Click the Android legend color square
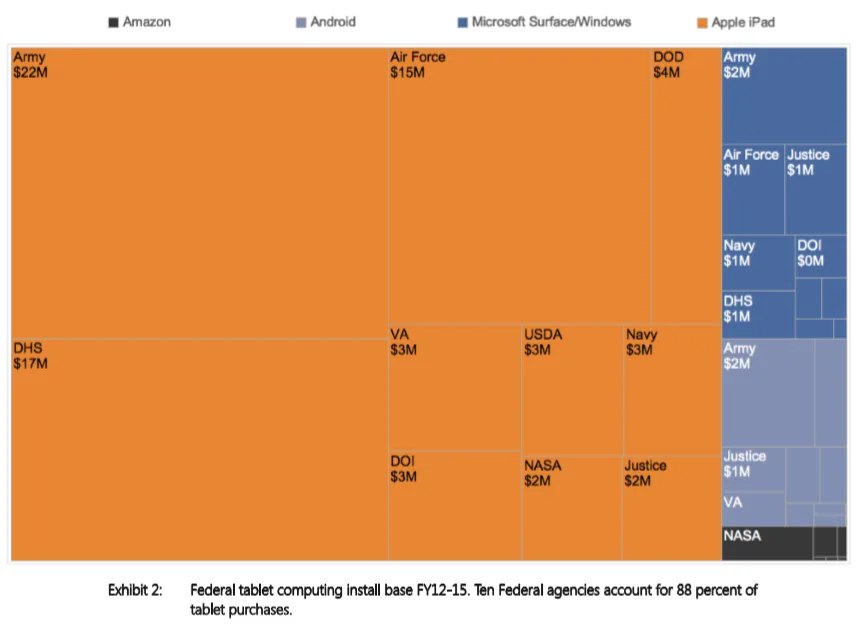The image size is (859, 625). click(x=301, y=22)
